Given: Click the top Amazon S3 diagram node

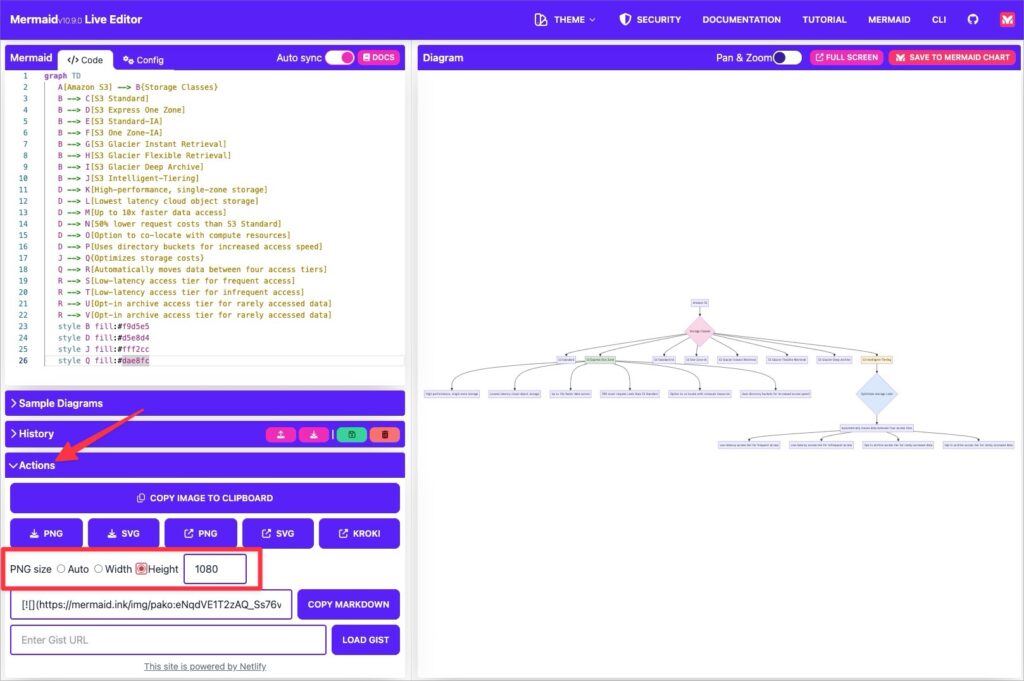Looking at the screenshot, I should pos(699,303).
